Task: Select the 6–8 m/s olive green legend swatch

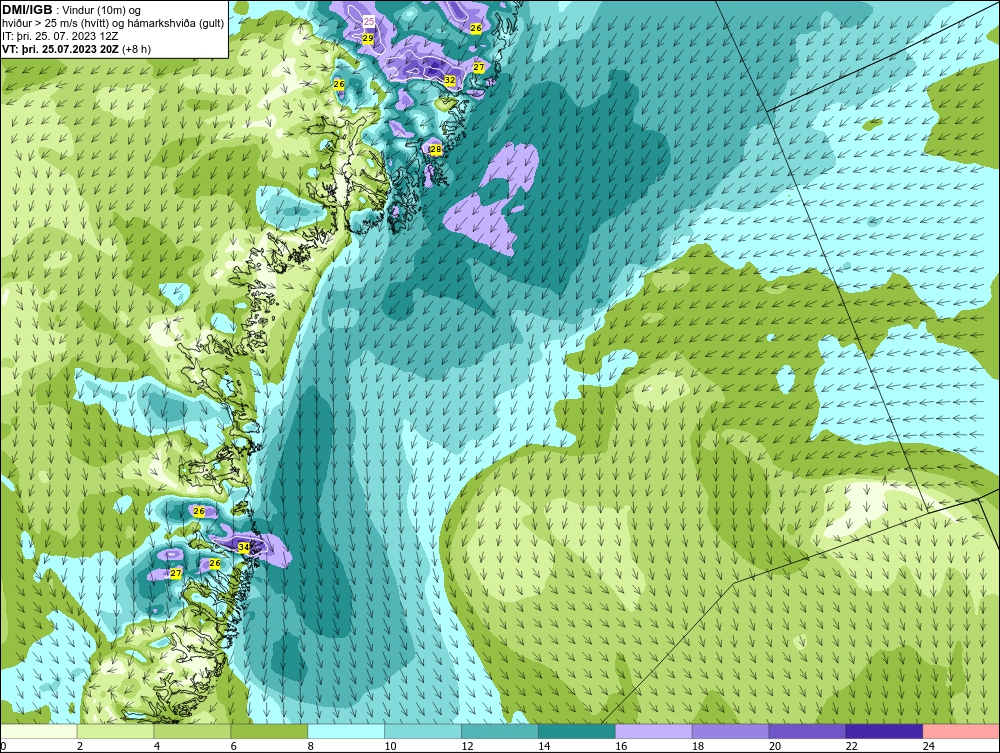Action: (269, 731)
